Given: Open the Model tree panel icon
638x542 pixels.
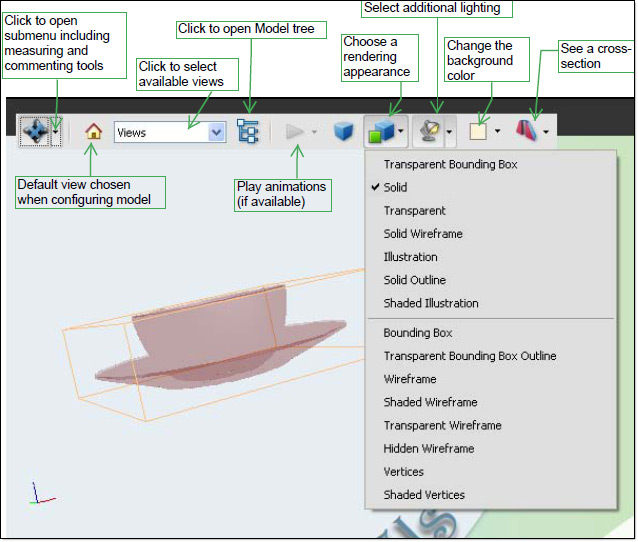Looking at the screenshot, I should (x=247, y=131).
